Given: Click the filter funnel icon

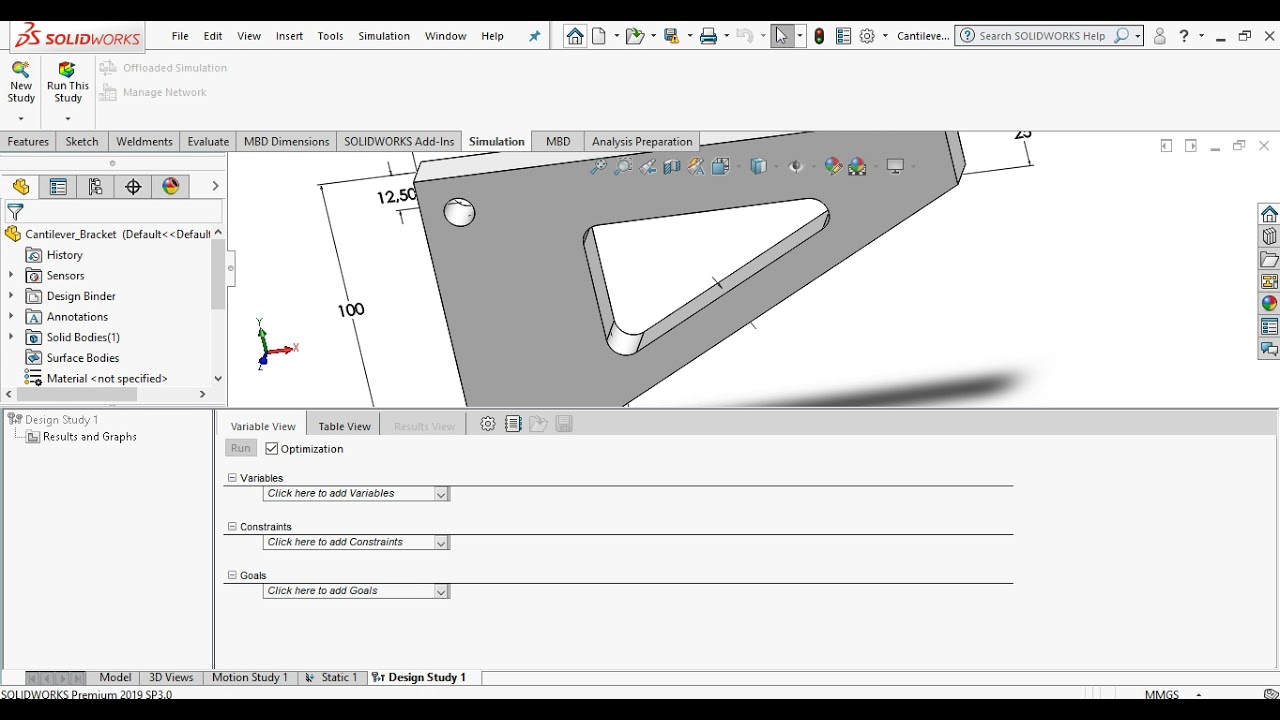Looking at the screenshot, I should 15,212.
